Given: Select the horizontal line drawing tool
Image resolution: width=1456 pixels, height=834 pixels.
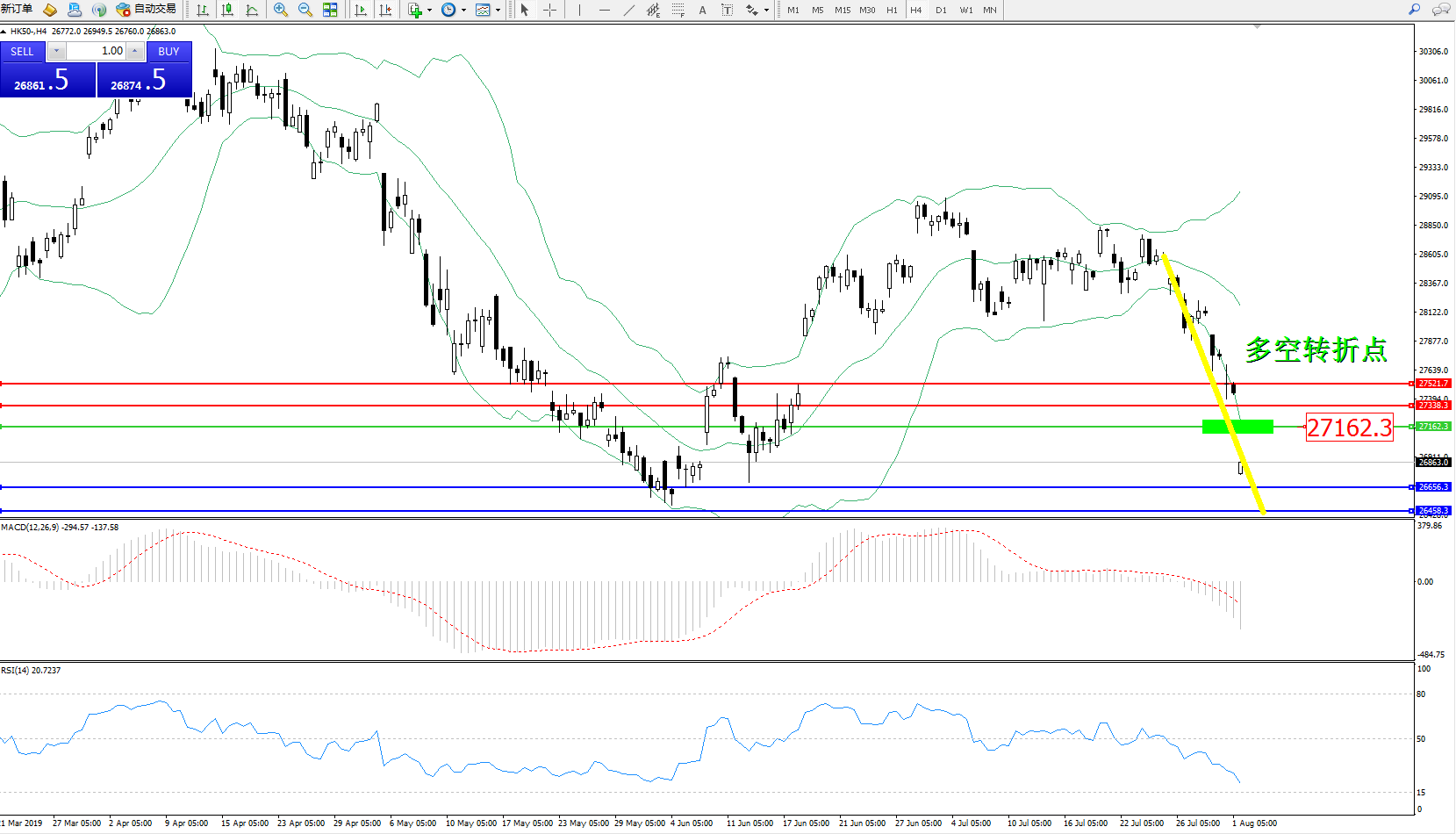Looking at the screenshot, I should (604, 10).
